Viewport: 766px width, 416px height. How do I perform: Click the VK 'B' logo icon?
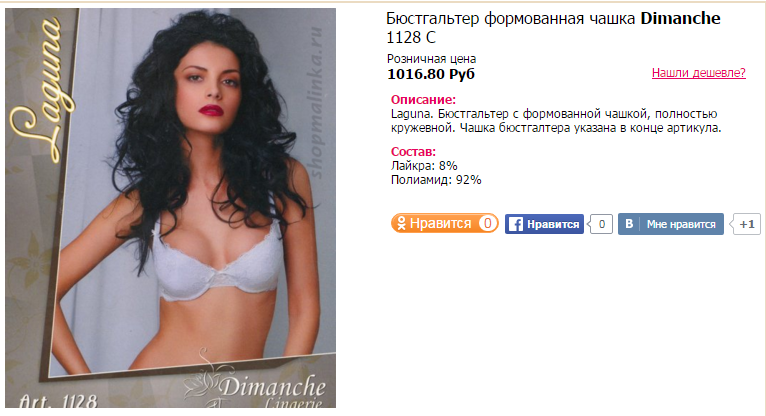coord(629,224)
